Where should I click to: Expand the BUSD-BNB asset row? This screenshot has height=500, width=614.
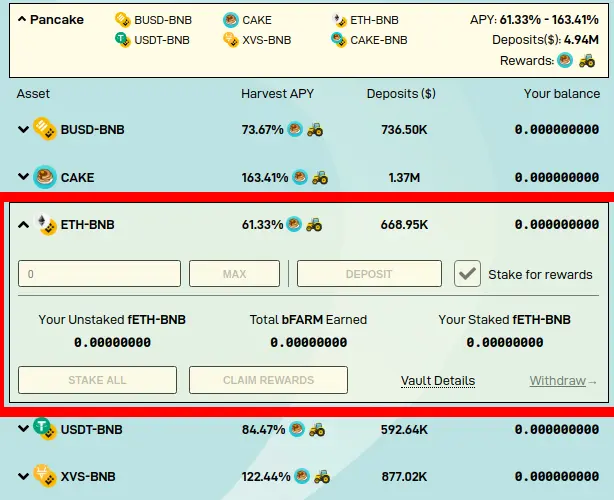tap(23, 129)
